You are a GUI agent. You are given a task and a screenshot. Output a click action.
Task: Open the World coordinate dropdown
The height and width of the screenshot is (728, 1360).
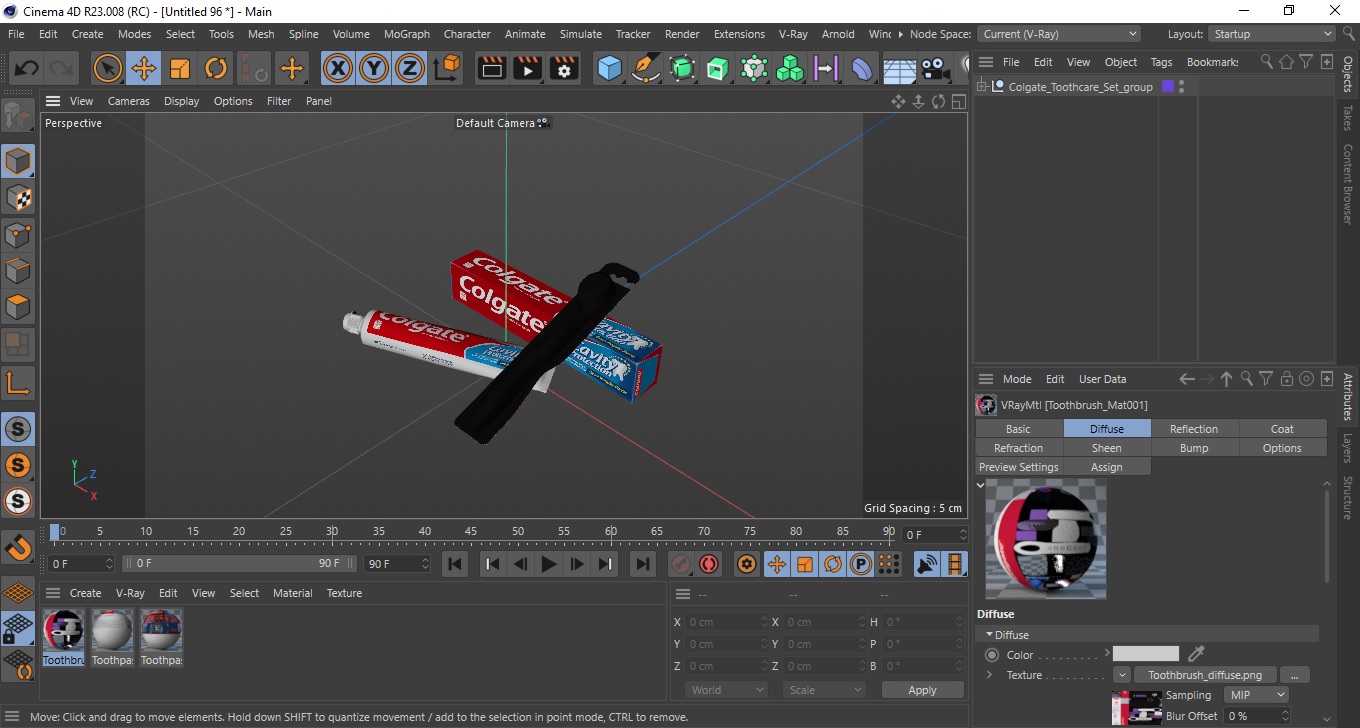(x=726, y=690)
